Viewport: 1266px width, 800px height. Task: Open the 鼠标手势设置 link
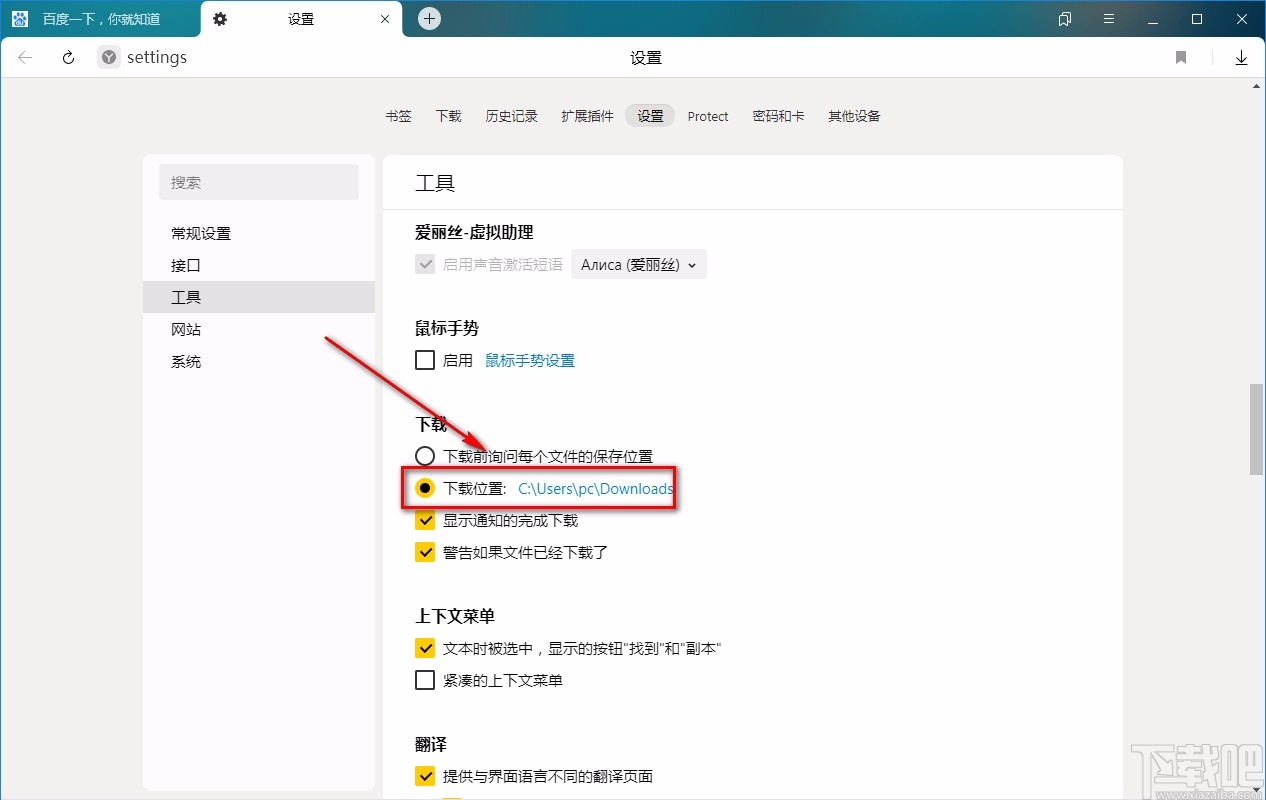530,360
